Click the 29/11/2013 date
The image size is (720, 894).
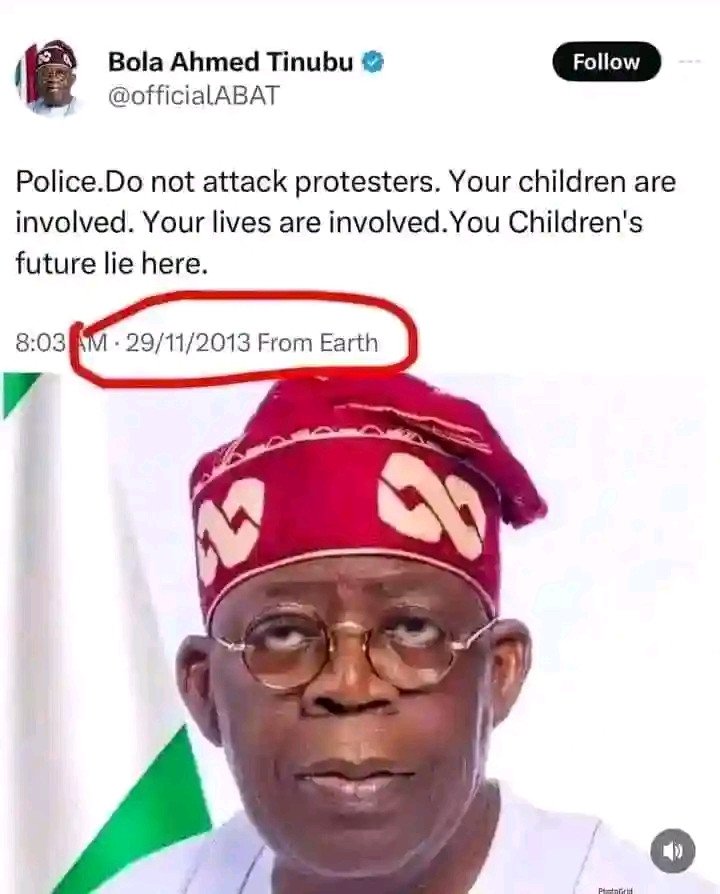pos(188,343)
